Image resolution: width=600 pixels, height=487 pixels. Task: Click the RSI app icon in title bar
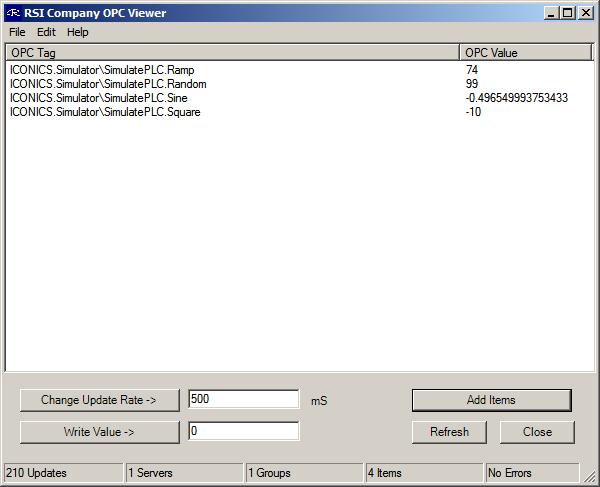(x=13, y=13)
